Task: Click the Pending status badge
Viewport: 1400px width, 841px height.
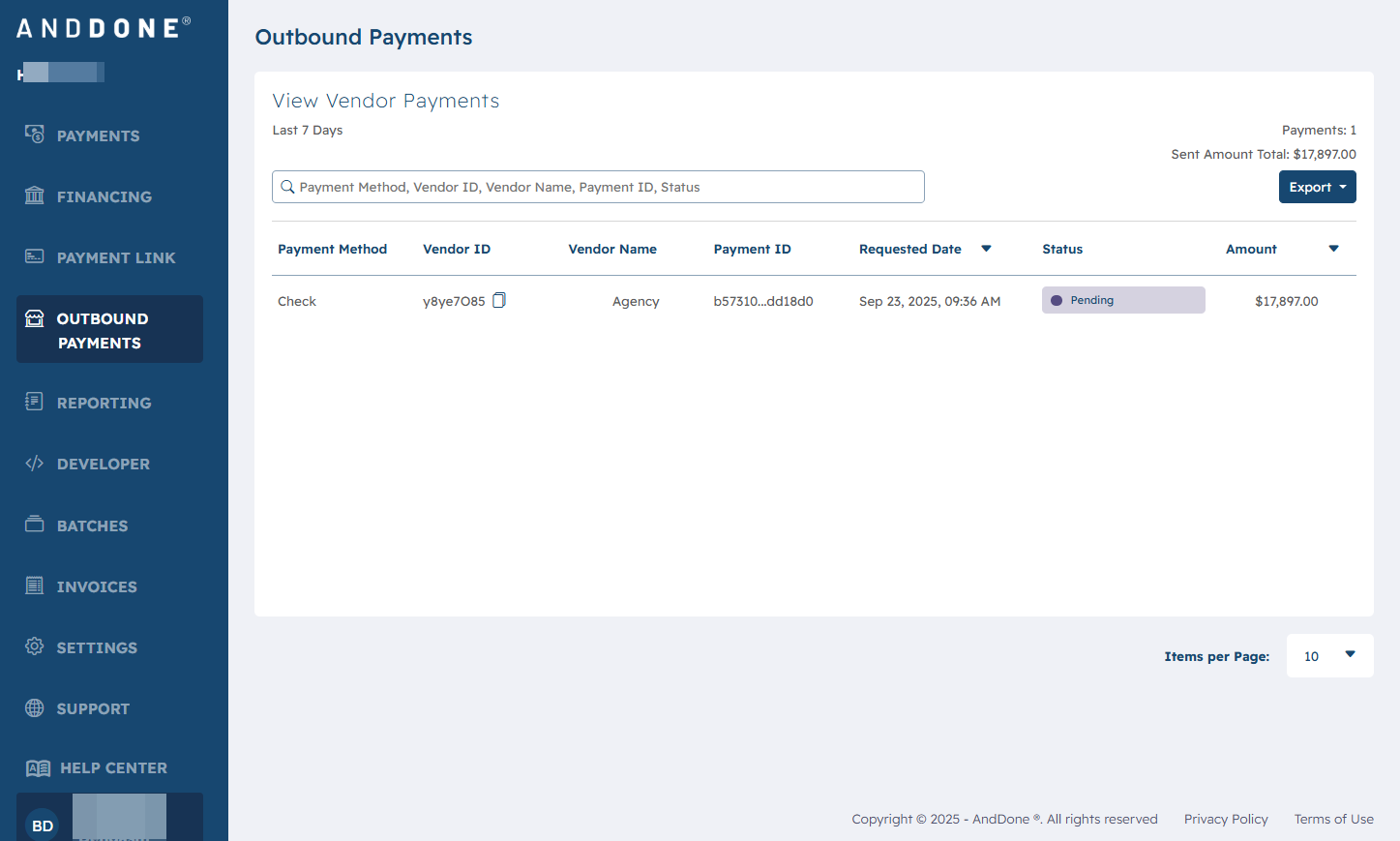Action: click(1123, 300)
